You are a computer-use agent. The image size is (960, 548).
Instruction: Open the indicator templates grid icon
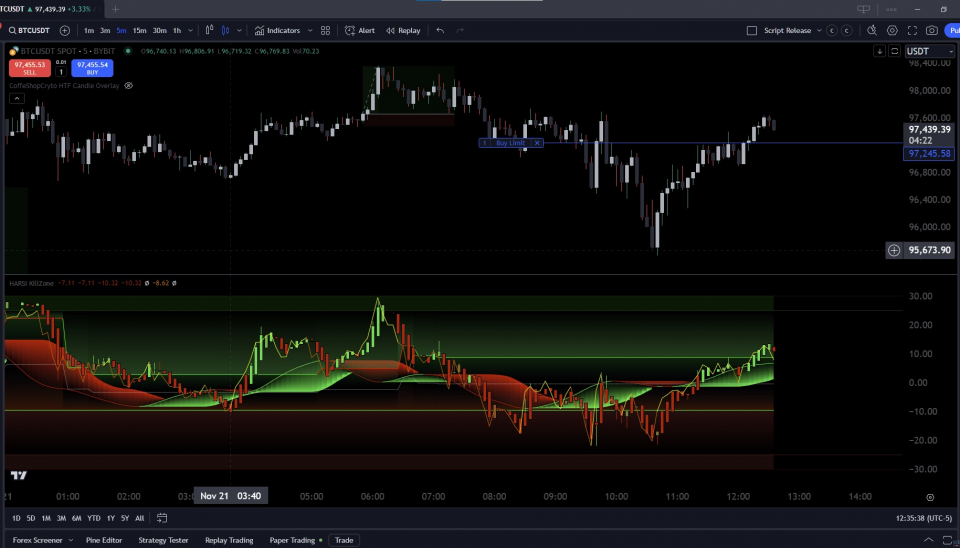pos(325,30)
